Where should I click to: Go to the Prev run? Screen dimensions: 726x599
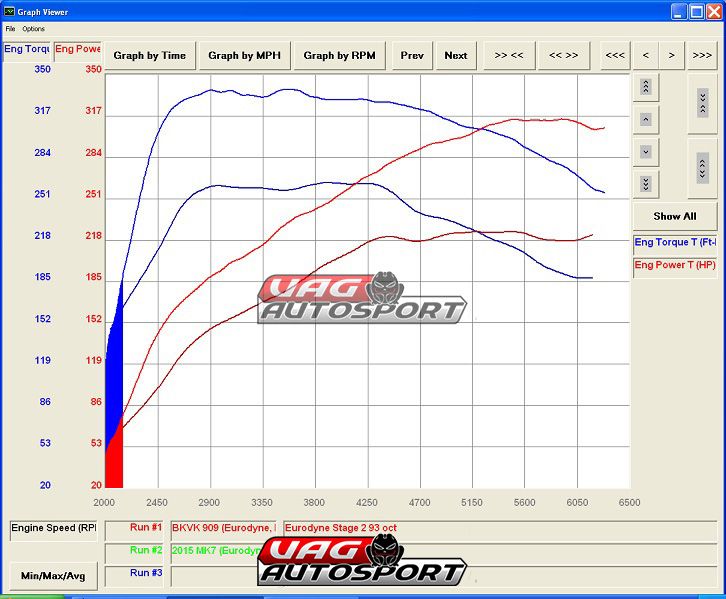pos(412,56)
